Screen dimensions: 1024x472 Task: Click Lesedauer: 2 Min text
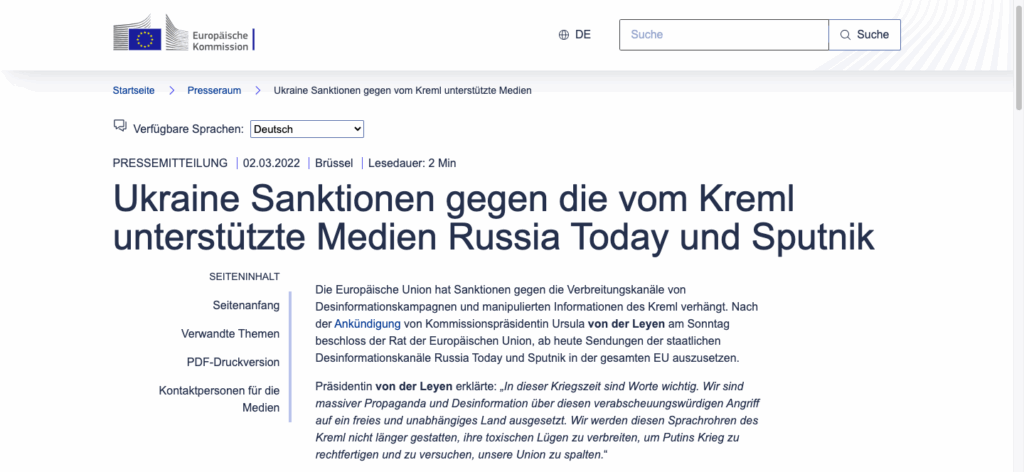tap(412, 163)
